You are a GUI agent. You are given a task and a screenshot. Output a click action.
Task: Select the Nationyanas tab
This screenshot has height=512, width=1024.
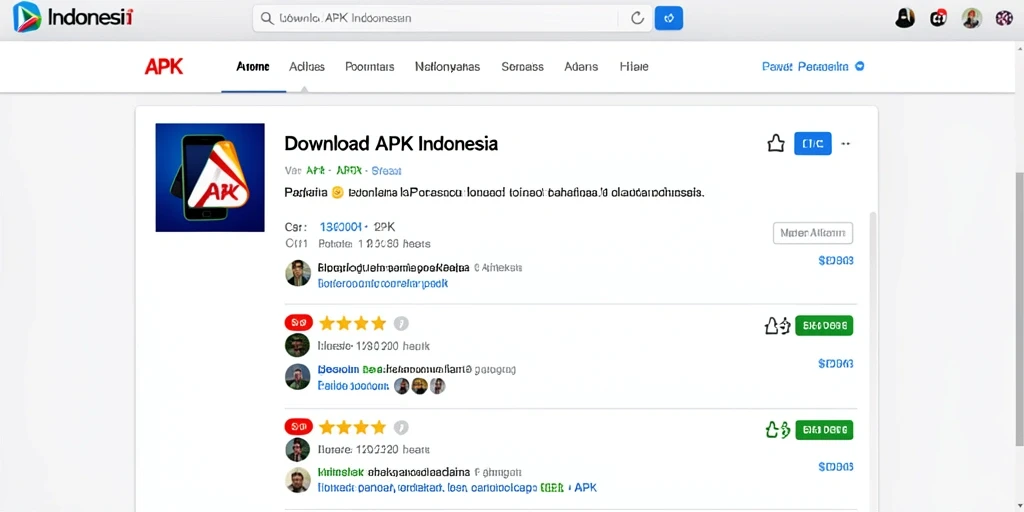pos(447,67)
